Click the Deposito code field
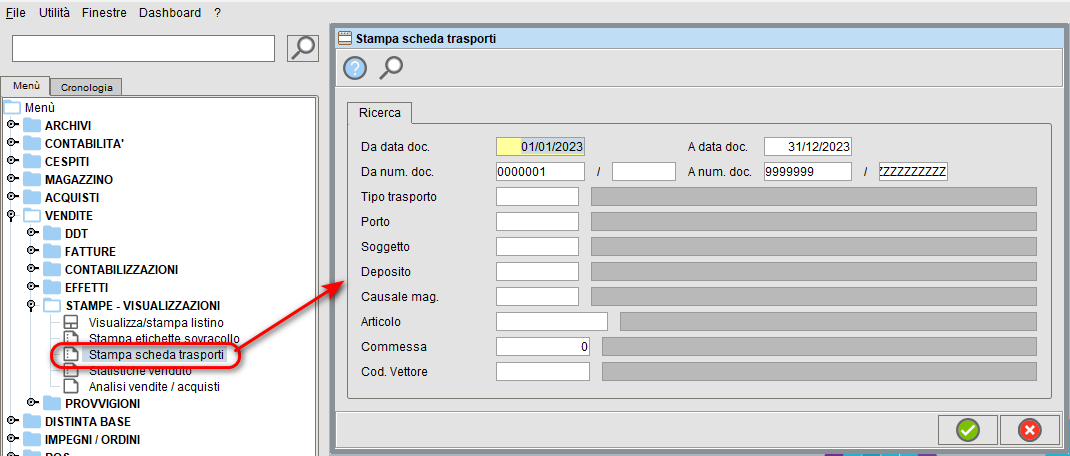The height and width of the screenshot is (456, 1070). (537, 271)
